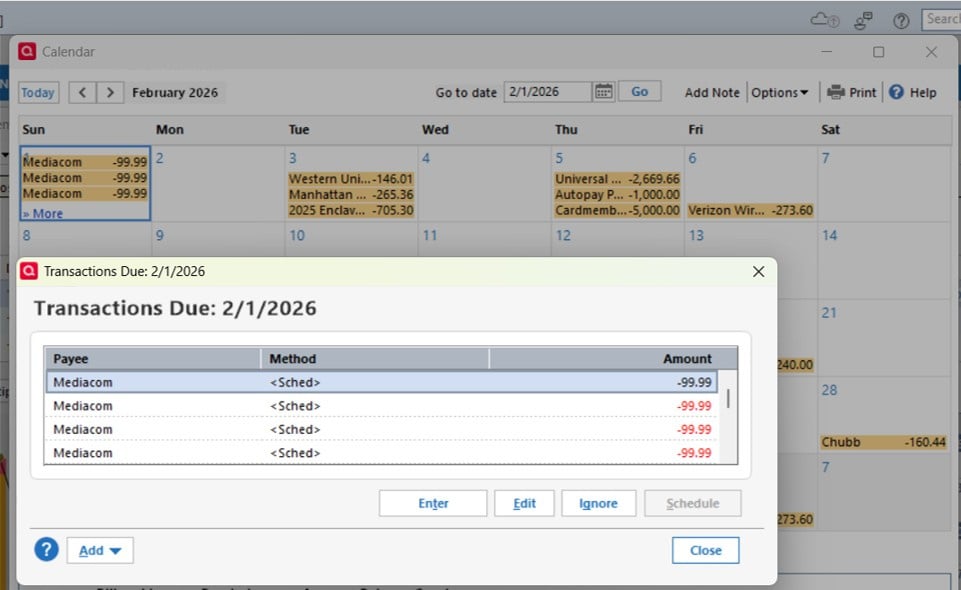Select the fourth Mediacom transaction row
Image resolution: width=961 pixels, height=590 pixels.
click(382, 453)
